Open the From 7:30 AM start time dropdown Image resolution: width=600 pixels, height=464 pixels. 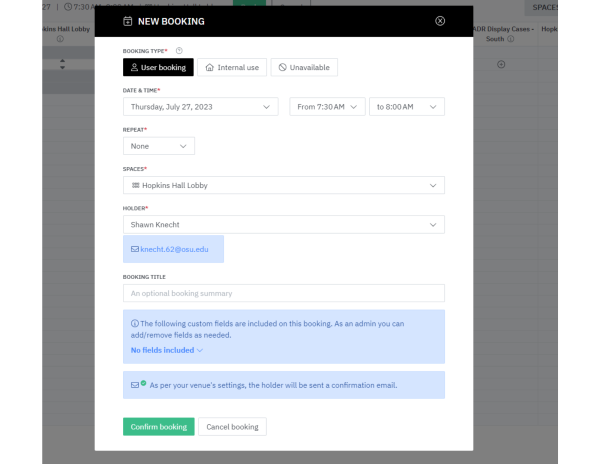click(x=327, y=107)
